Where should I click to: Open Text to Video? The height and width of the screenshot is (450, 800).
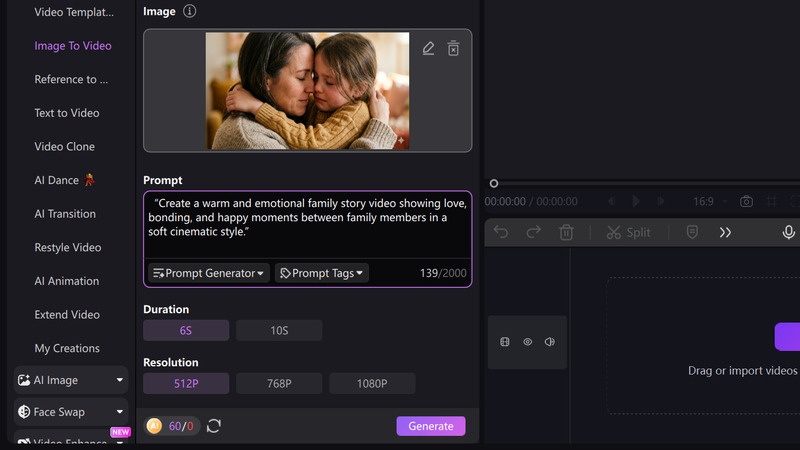tap(67, 113)
